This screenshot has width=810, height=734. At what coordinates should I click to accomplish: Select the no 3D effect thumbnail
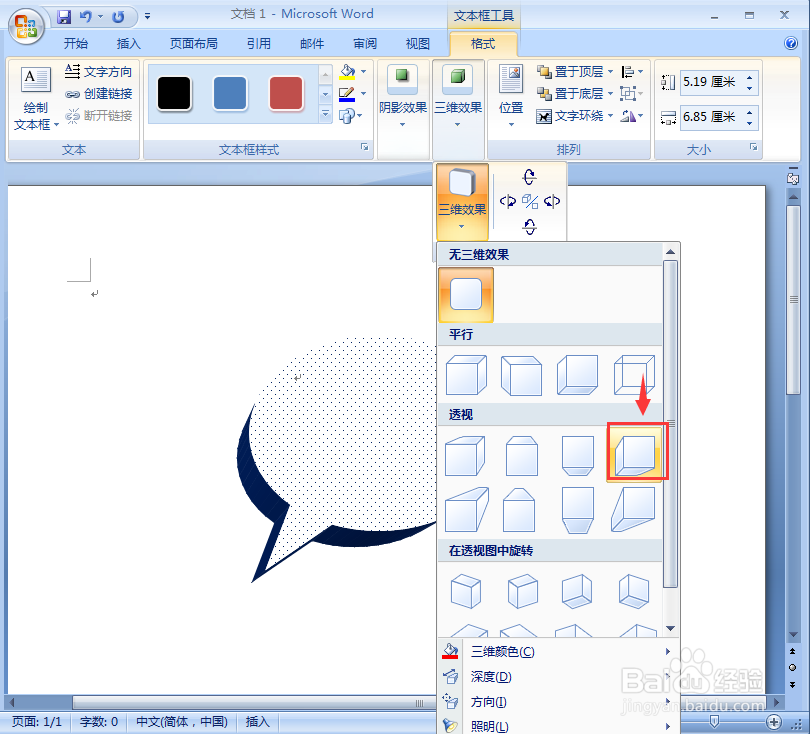point(466,294)
